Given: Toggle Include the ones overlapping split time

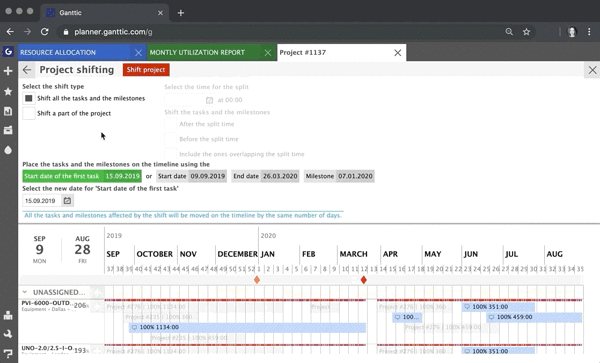Looking at the screenshot, I should point(171,154).
